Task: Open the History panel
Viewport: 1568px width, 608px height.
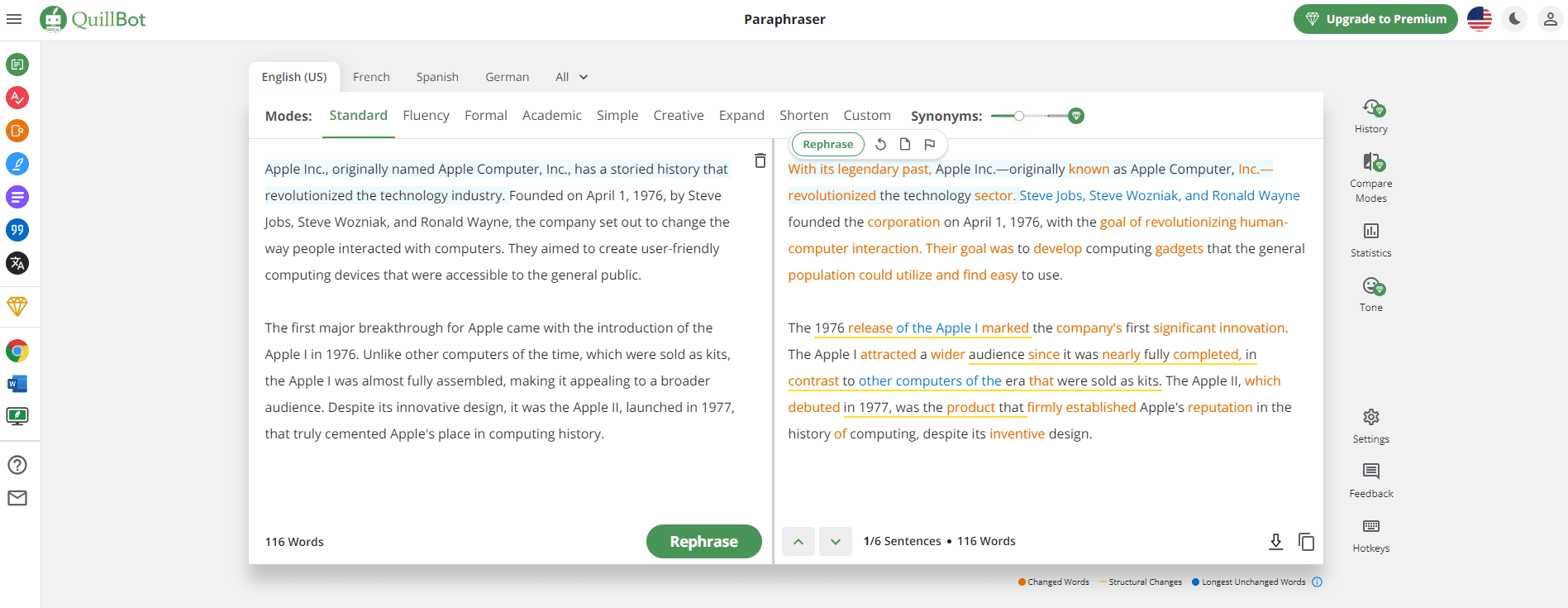Action: pos(1370,116)
